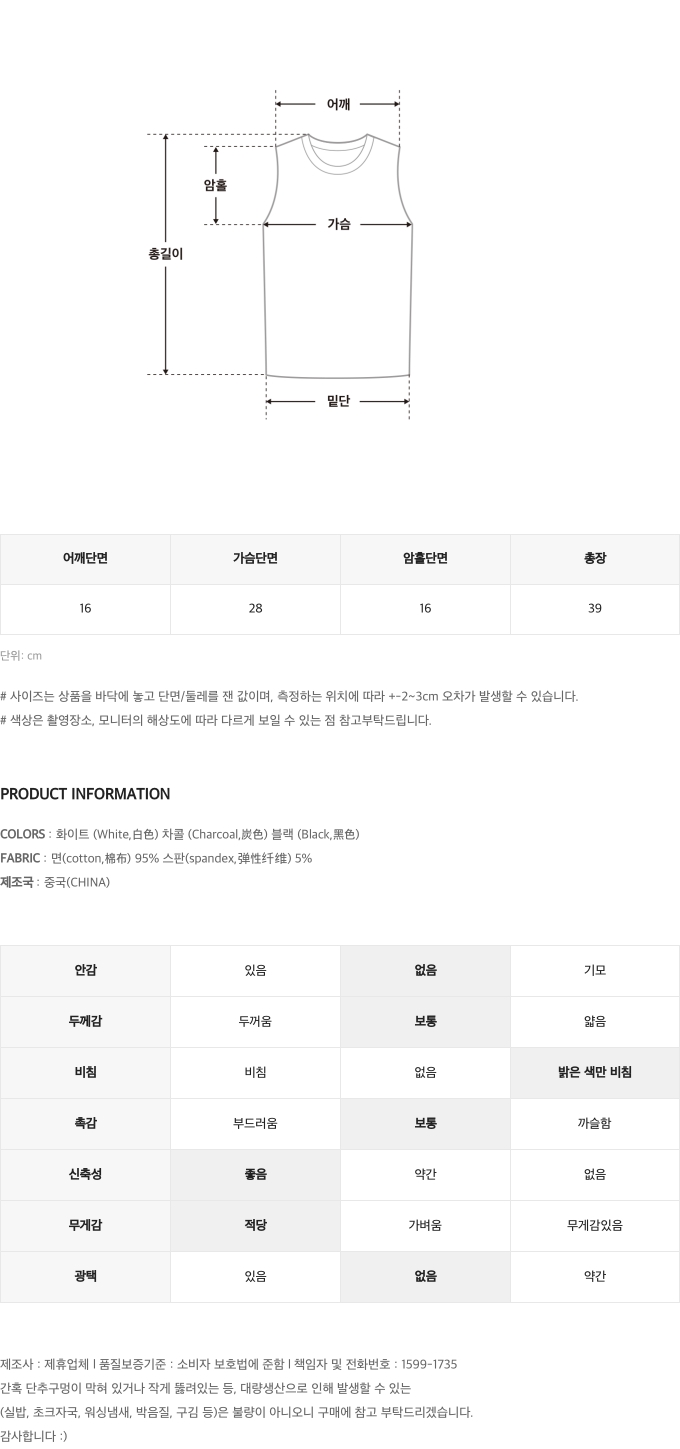Select the 기모 option in 안감 row

pyautogui.click(x=595, y=971)
